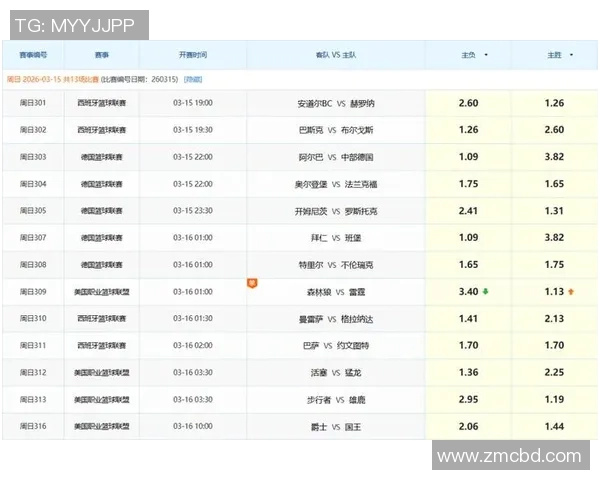Select 主胜 odds 3.82 for 周日303
This screenshot has width=600, height=480.
pos(554,157)
